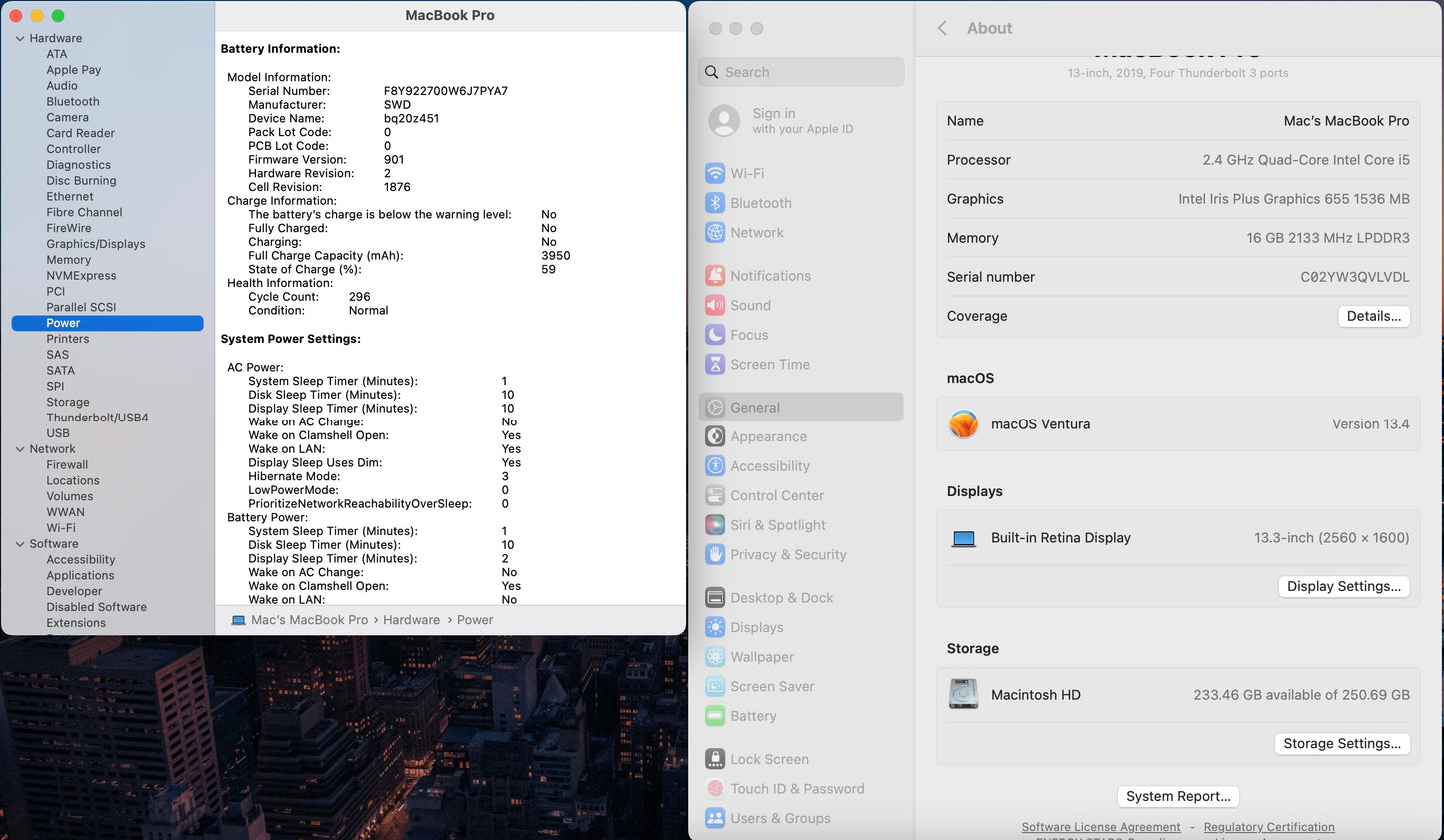Click the Notifications bell icon
The height and width of the screenshot is (840, 1444).
[x=715, y=276]
